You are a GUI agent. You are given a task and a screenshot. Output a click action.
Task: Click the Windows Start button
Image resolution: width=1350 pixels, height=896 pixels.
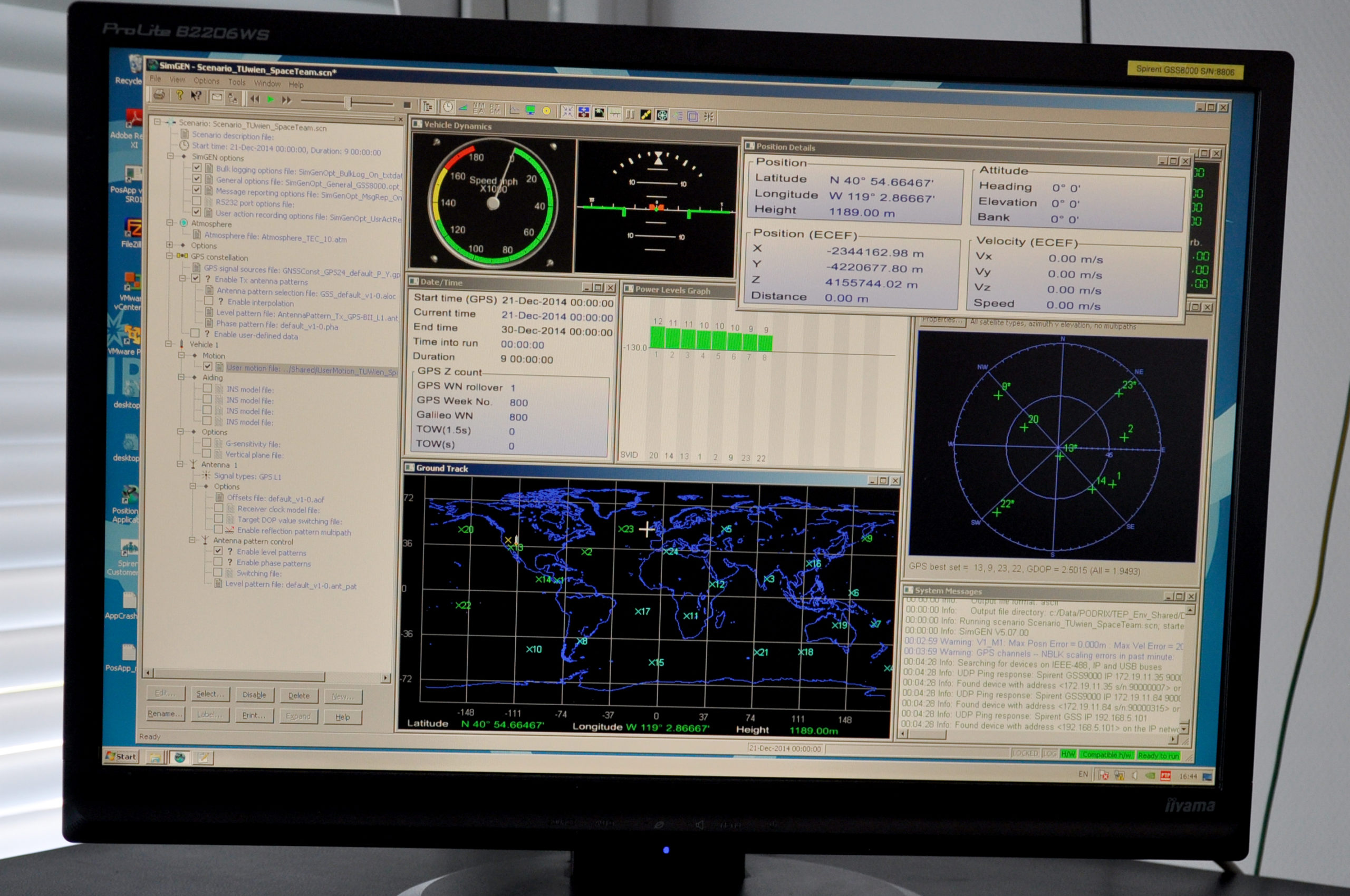[x=121, y=756]
